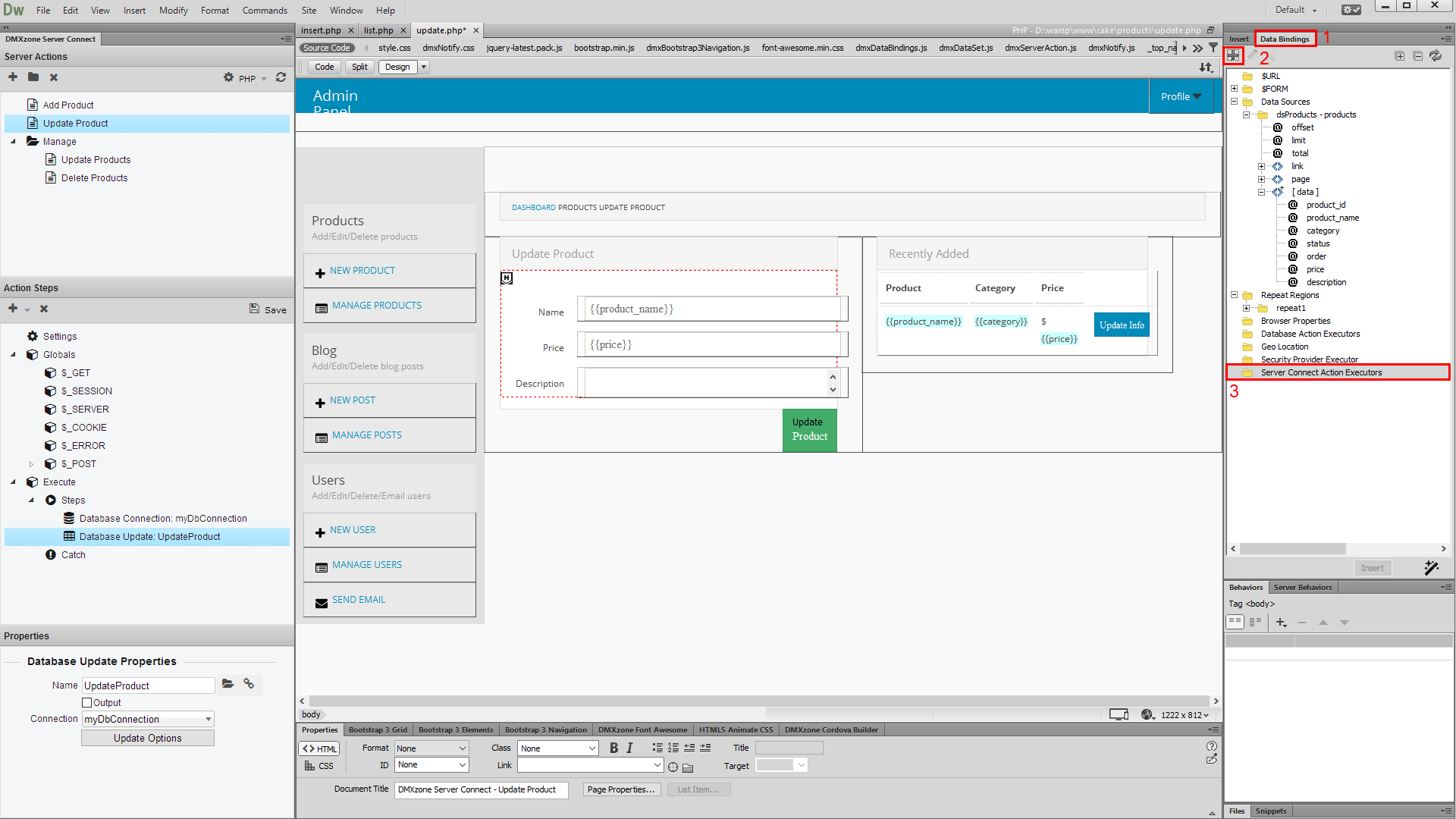Viewport: 1456px width, 819px height.
Task: Open the MANAGE PRODUCTS link
Action: (x=377, y=306)
